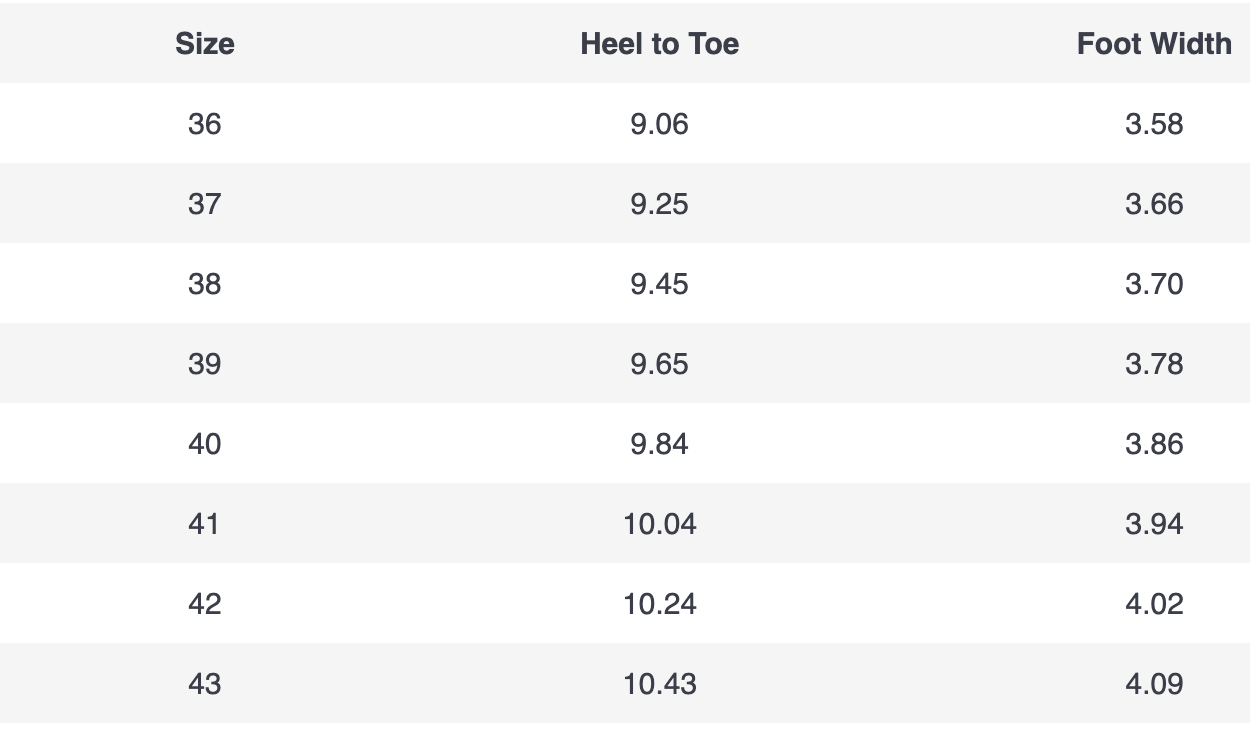Select size 37 cell
The width and height of the screenshot is (1250, 752).
205,204
